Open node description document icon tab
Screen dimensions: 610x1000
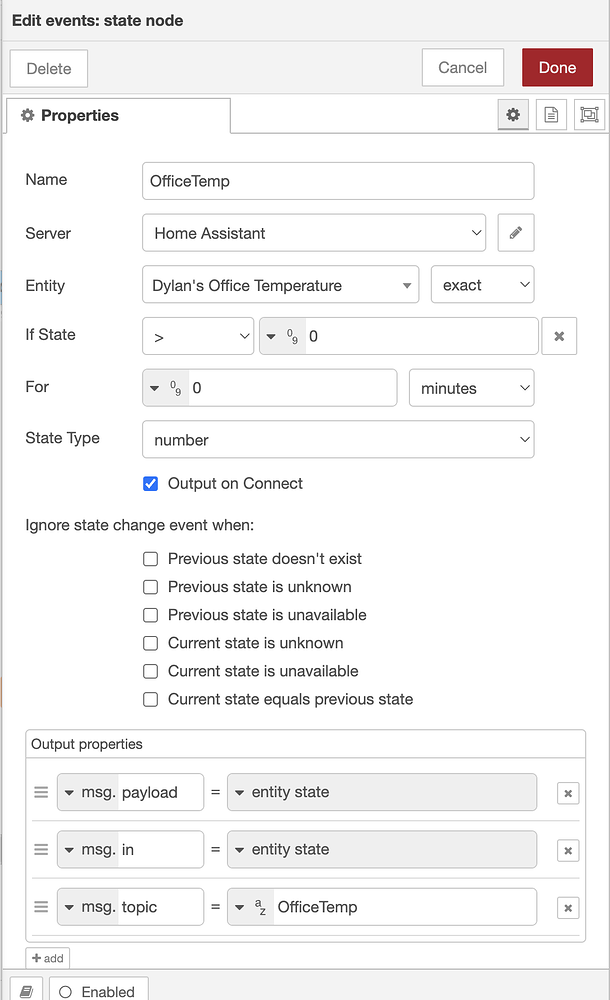pos(551,115)
